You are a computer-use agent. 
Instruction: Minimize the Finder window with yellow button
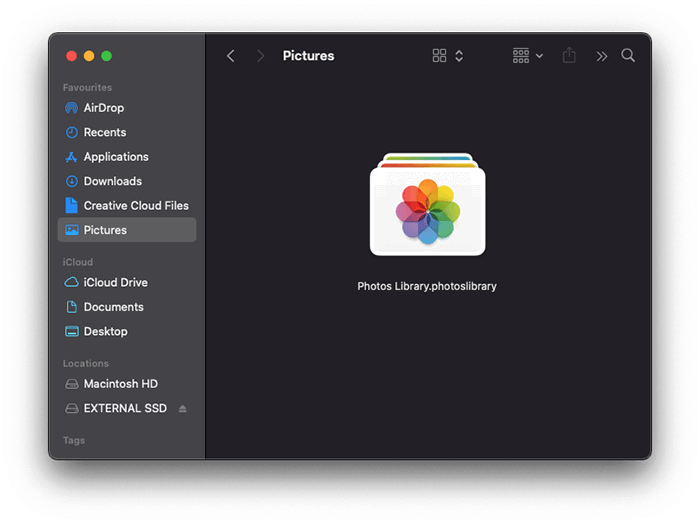pos(89,56)
